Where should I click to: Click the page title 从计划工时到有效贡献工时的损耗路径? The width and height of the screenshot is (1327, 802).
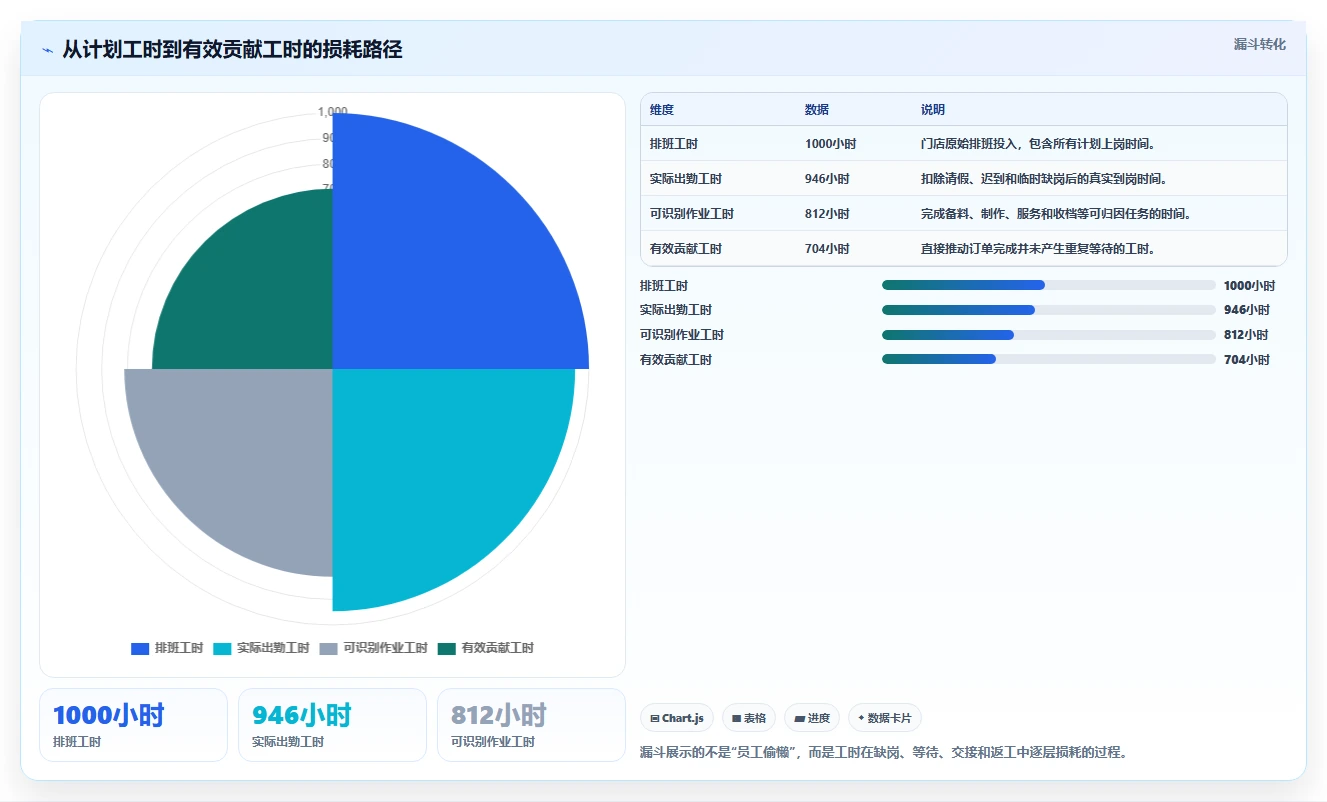pos(232,49)
